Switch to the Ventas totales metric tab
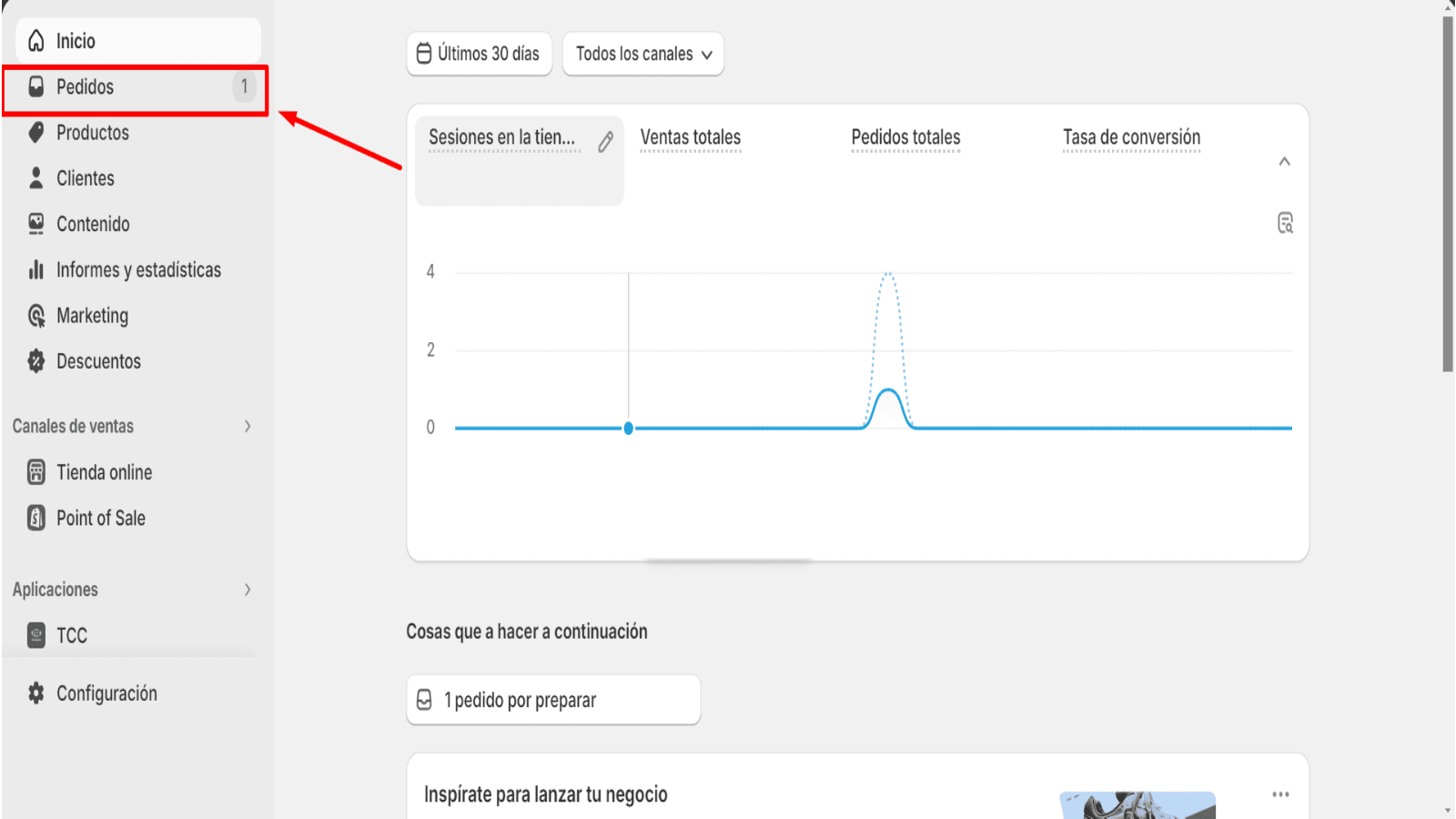1456x819 pixels. coord(690,136)
